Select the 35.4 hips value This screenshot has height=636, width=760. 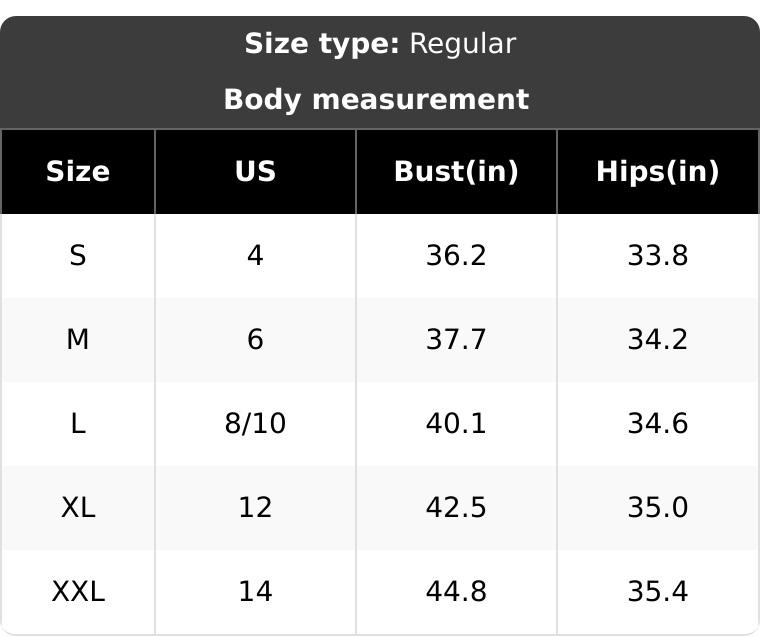click(657, 592)
